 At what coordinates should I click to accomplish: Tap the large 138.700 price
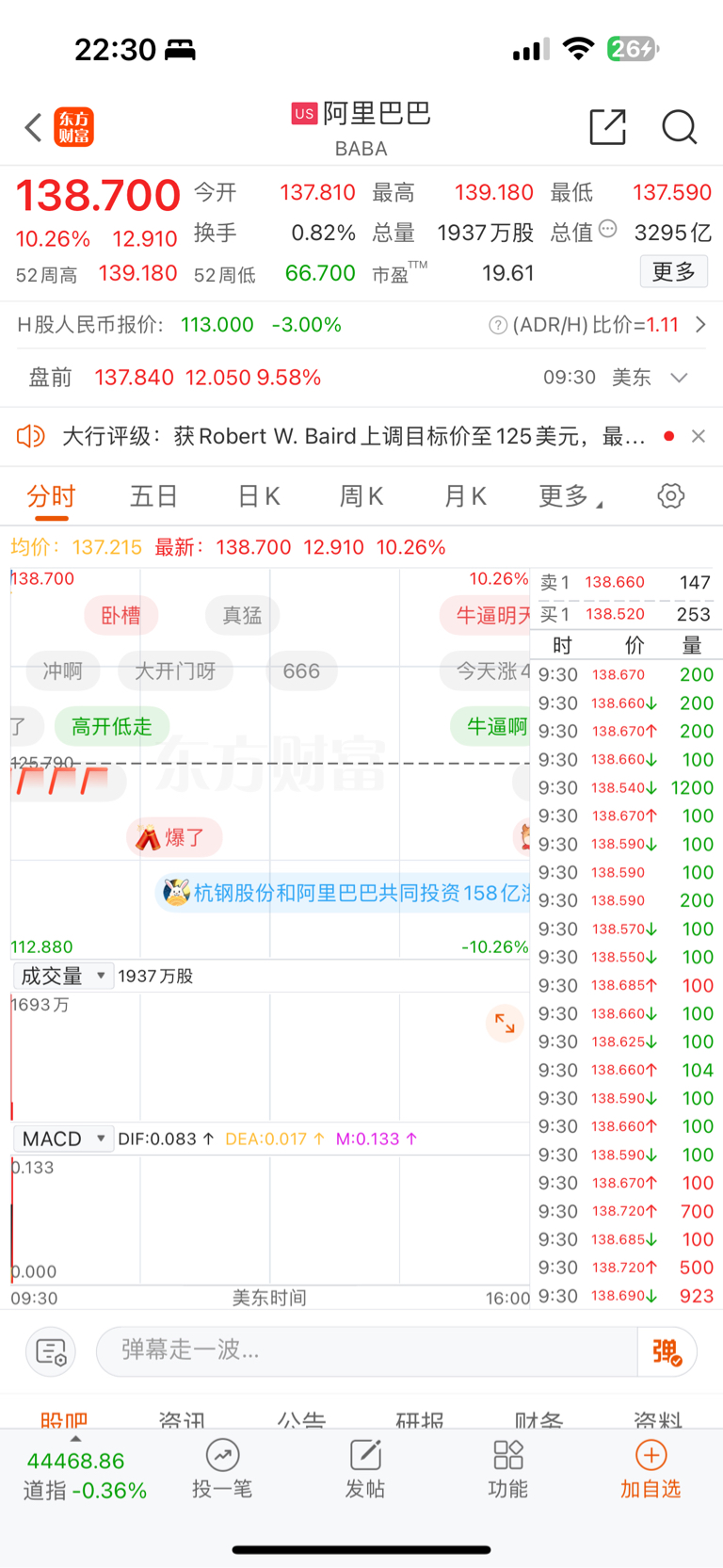pos(98,196)
